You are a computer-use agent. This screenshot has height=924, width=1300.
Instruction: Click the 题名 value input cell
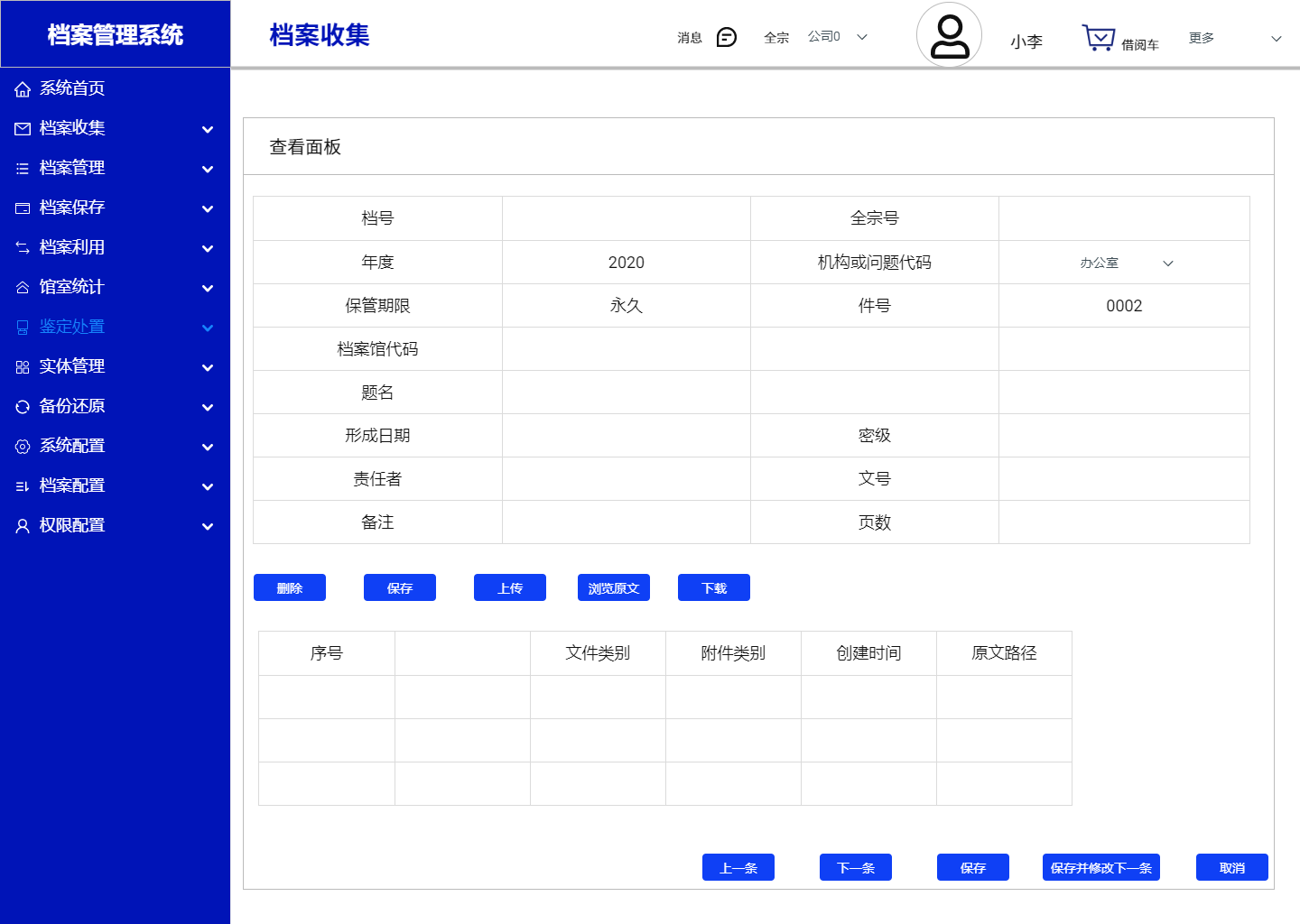[x=626, y=393]
